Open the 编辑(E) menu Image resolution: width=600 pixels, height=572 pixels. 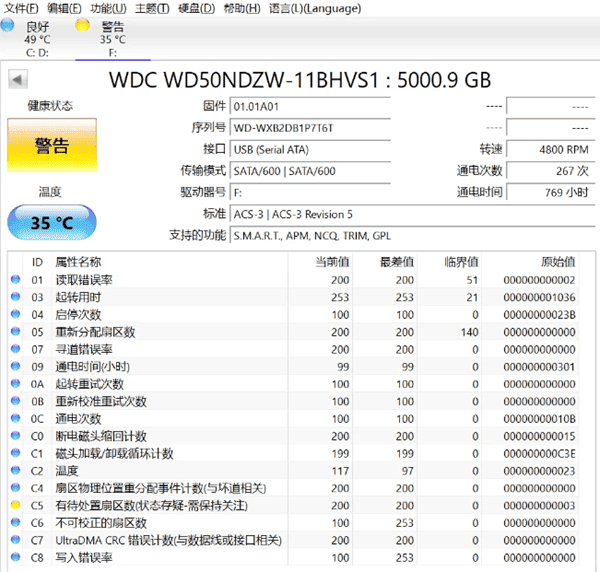pyautogui.click(x=64, y=8)
